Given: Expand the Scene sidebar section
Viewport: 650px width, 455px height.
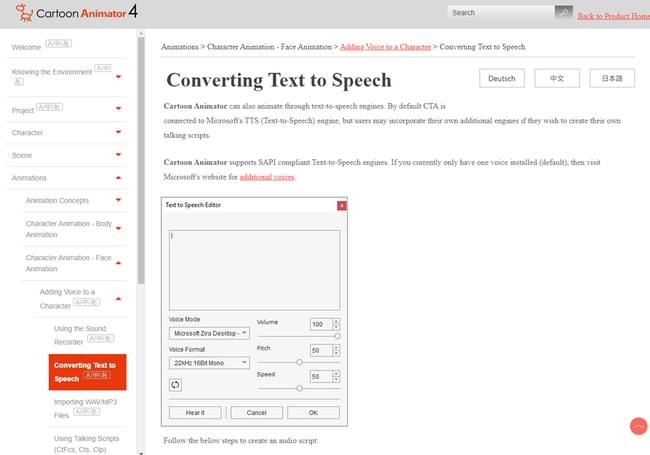Looking at the screenshot, I should [118, 155].
